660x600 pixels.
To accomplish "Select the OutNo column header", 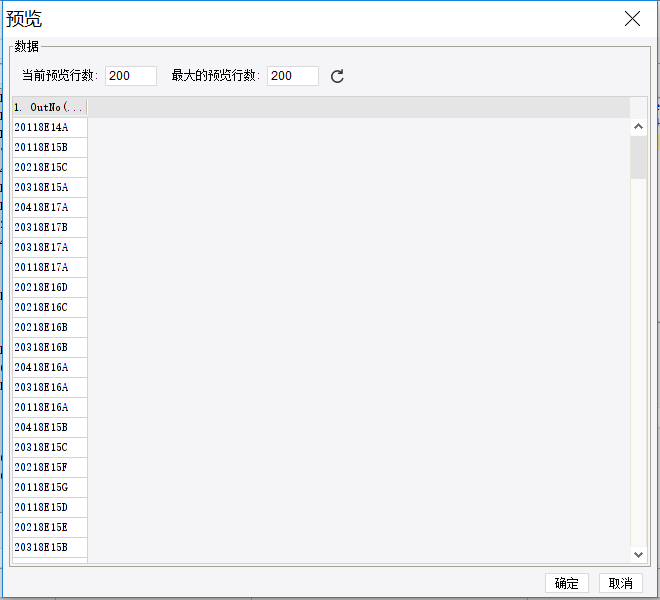I will [x=50, y=107].
